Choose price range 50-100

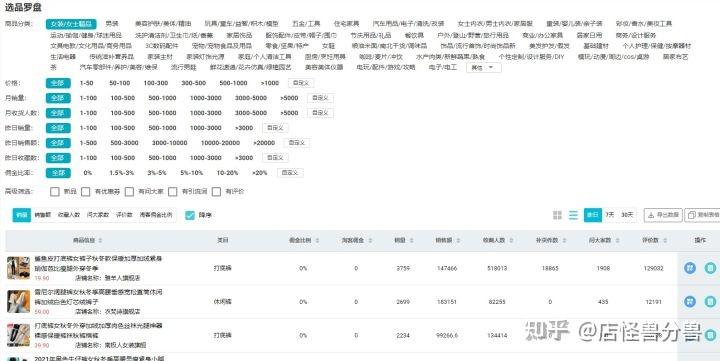tap(119, 83)
